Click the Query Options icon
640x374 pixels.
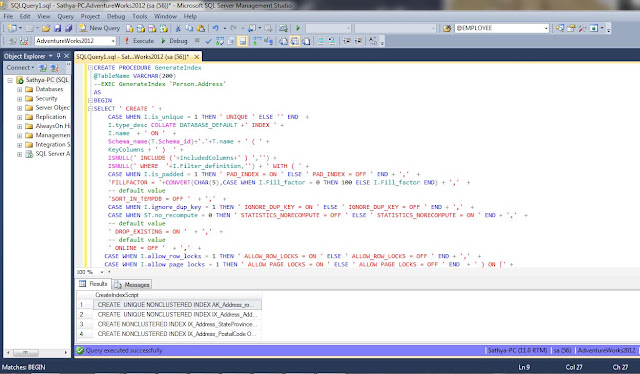(x=231, y=41)
